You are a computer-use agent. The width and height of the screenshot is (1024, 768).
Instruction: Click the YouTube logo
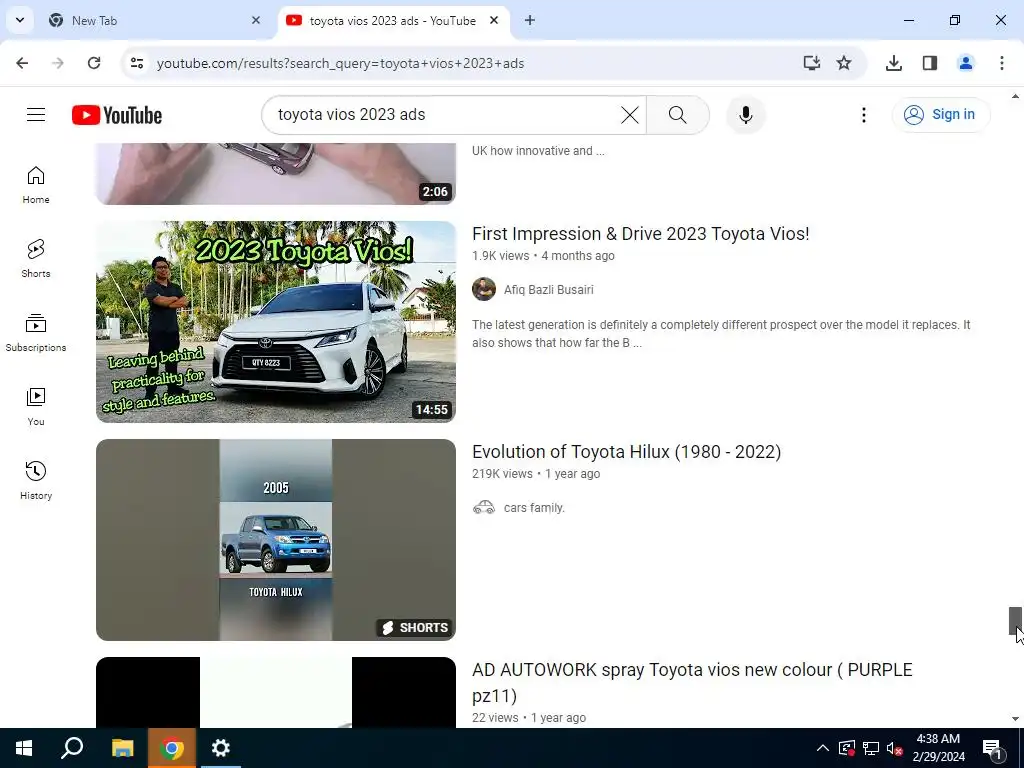click(117, 115)
